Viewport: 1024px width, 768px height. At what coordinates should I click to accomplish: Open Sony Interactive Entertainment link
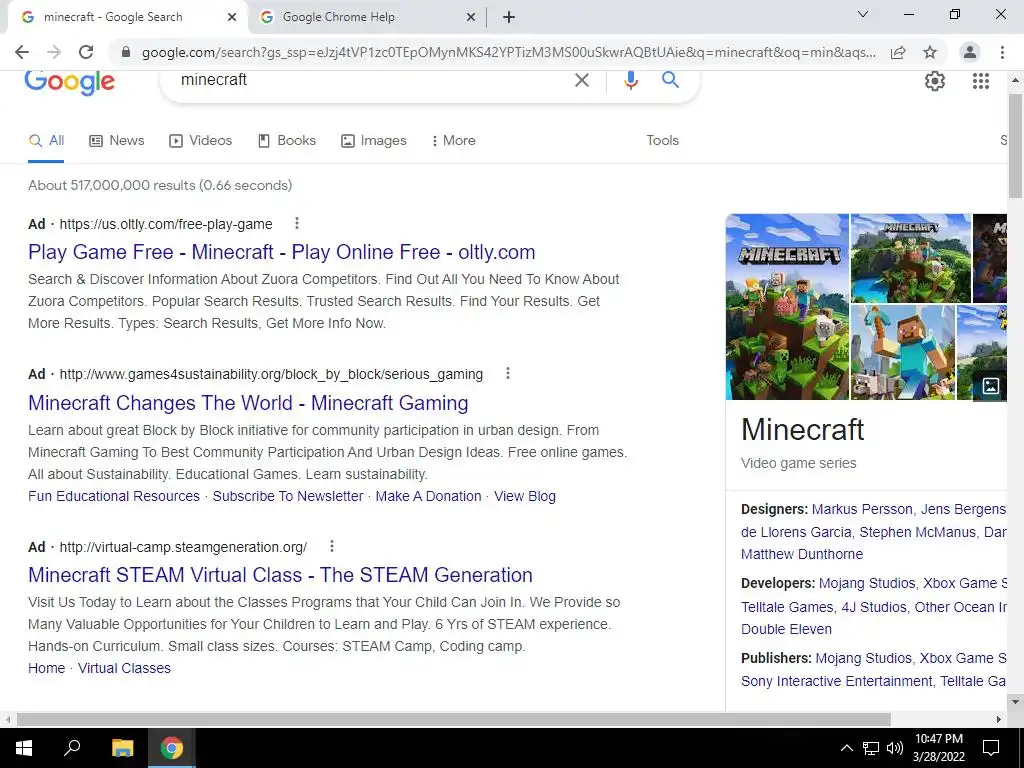tap(837, 681)
